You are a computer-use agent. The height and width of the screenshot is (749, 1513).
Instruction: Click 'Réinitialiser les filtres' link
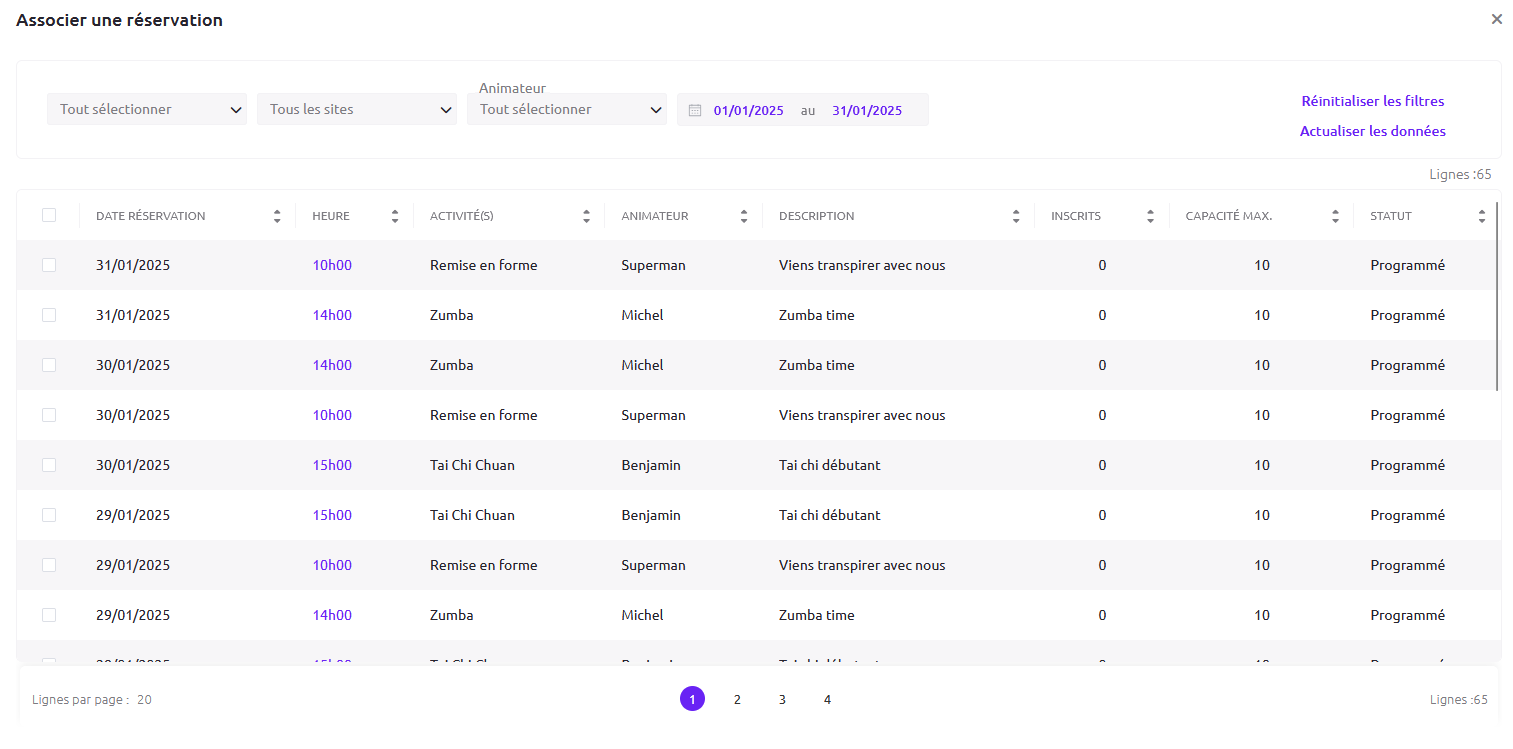[x=1372, y=101]
